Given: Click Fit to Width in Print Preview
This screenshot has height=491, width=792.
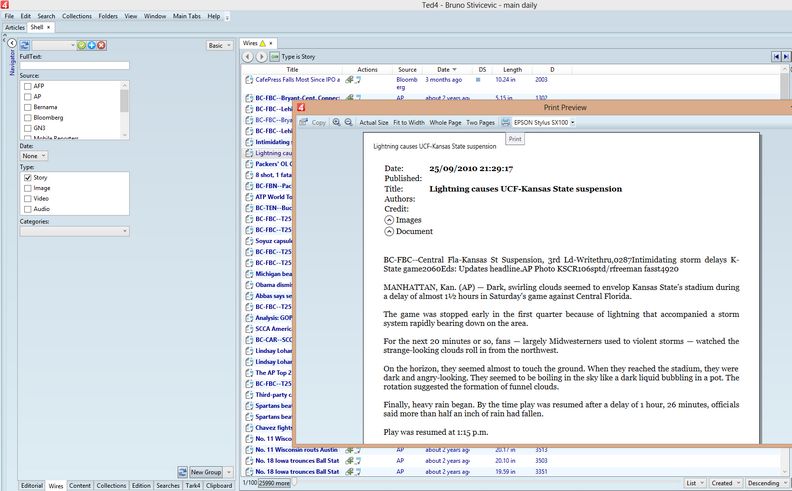Looking at the screenshot, I should tap(409, 122).
